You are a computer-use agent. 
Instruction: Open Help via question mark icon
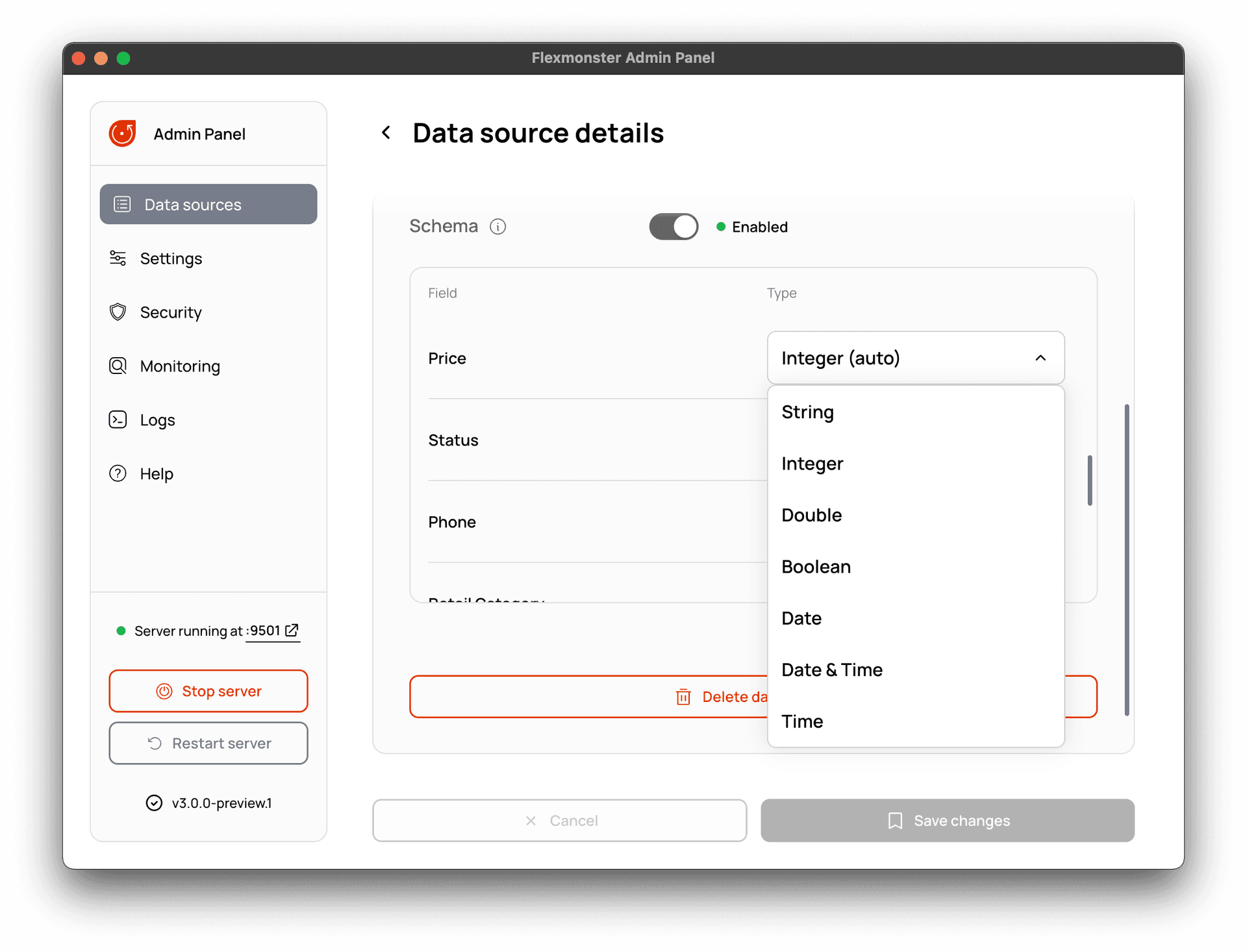point(118,473)
